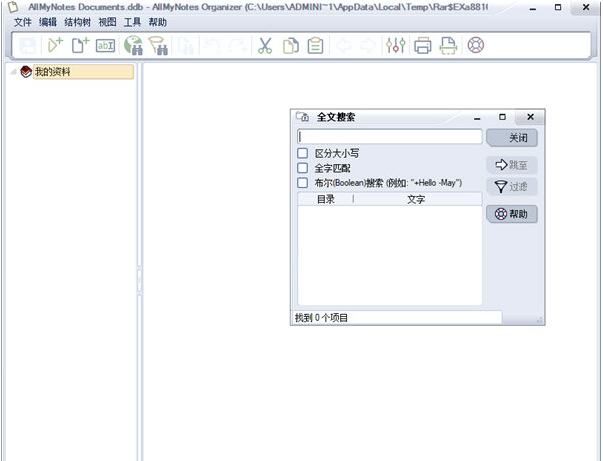Minimize the 全文搜索 dialog

point(477,118)
